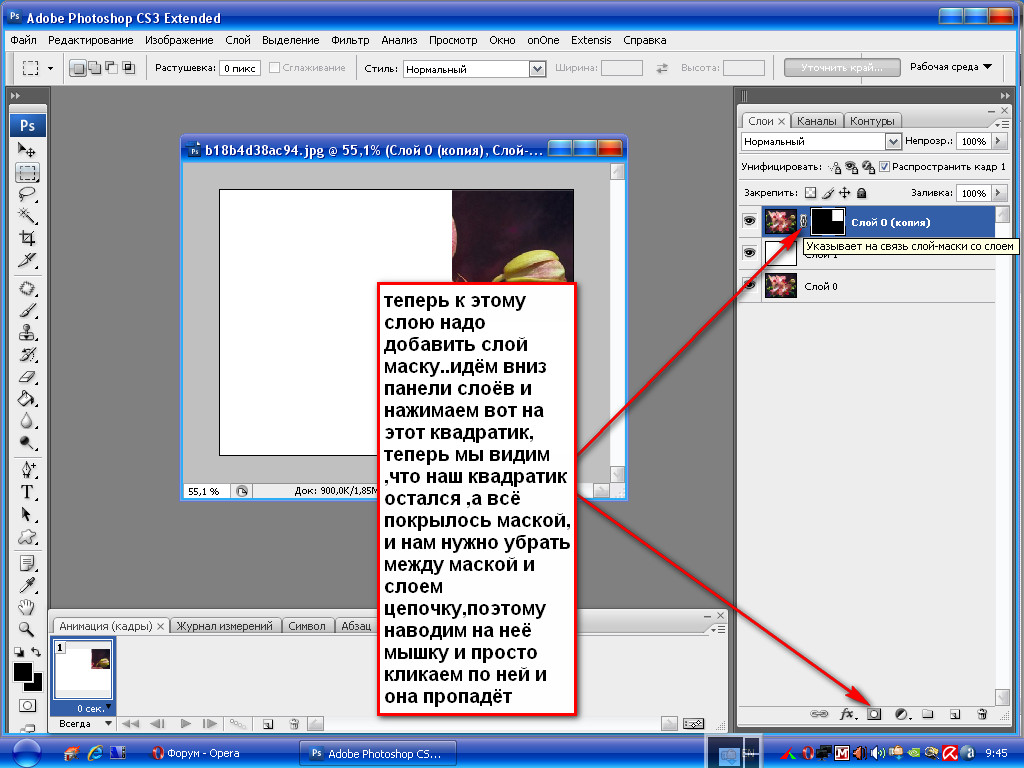Image resolution: width=1024 pixels, height=768 pixels.
Task: Select the Eyedropper tool
Action: [27, 585]
